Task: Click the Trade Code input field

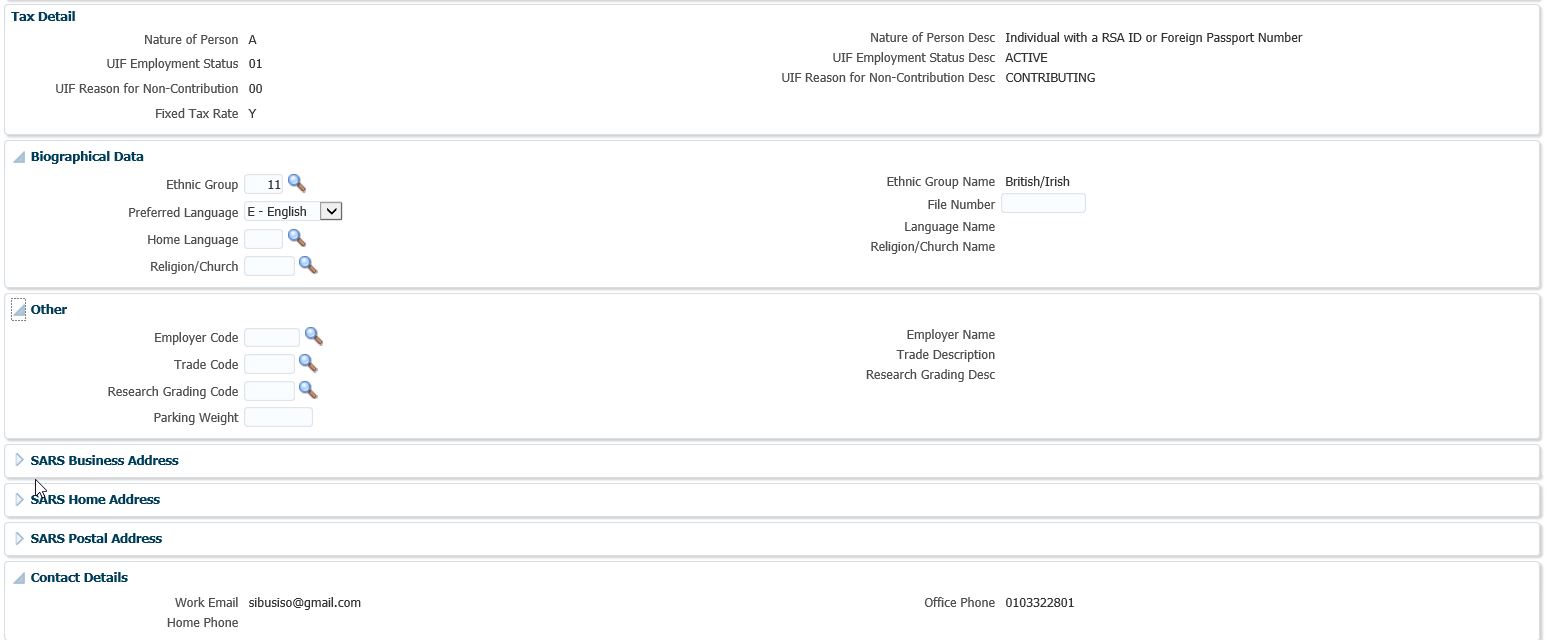Action: 269,364
